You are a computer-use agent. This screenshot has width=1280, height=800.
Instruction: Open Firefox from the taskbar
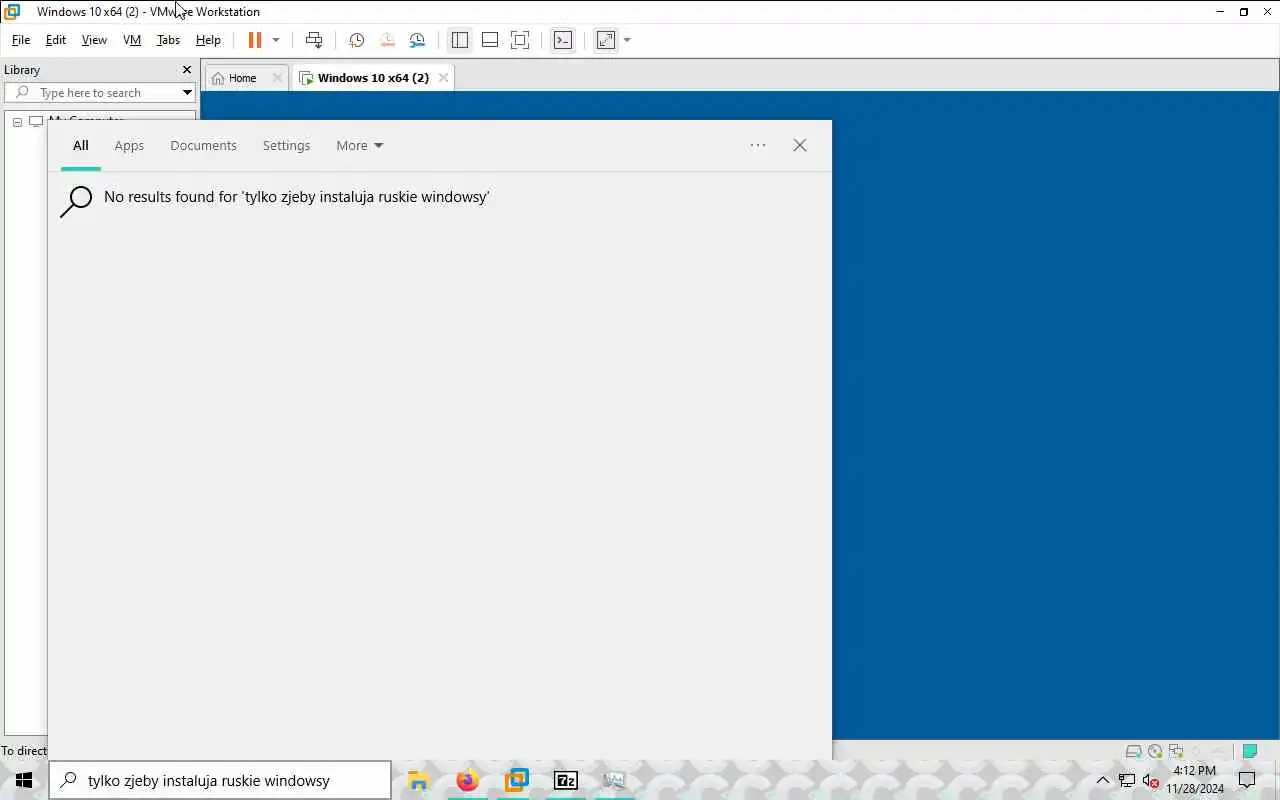point(467,780)
